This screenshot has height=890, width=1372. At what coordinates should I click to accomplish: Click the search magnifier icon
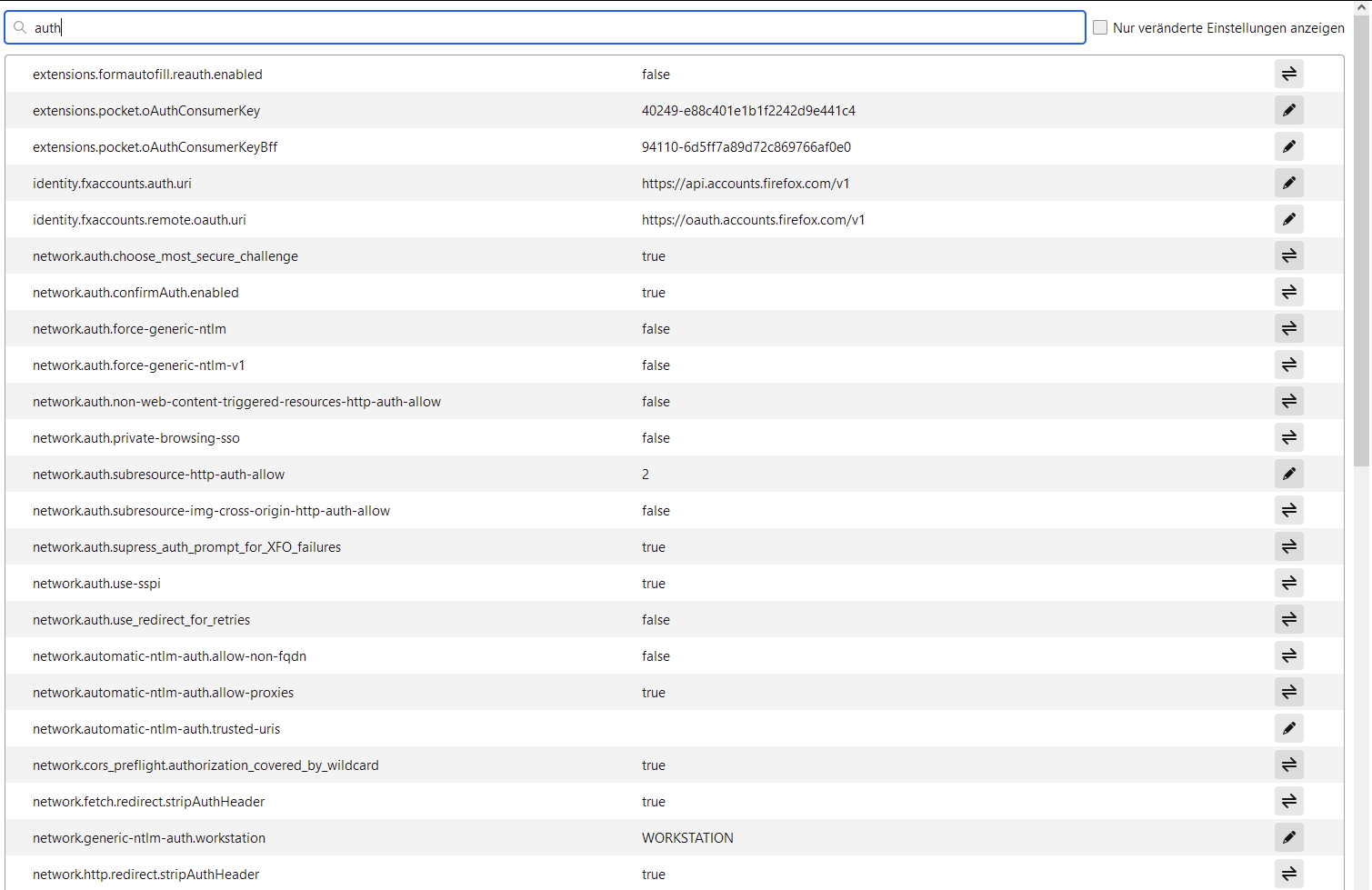pos(20,27)
